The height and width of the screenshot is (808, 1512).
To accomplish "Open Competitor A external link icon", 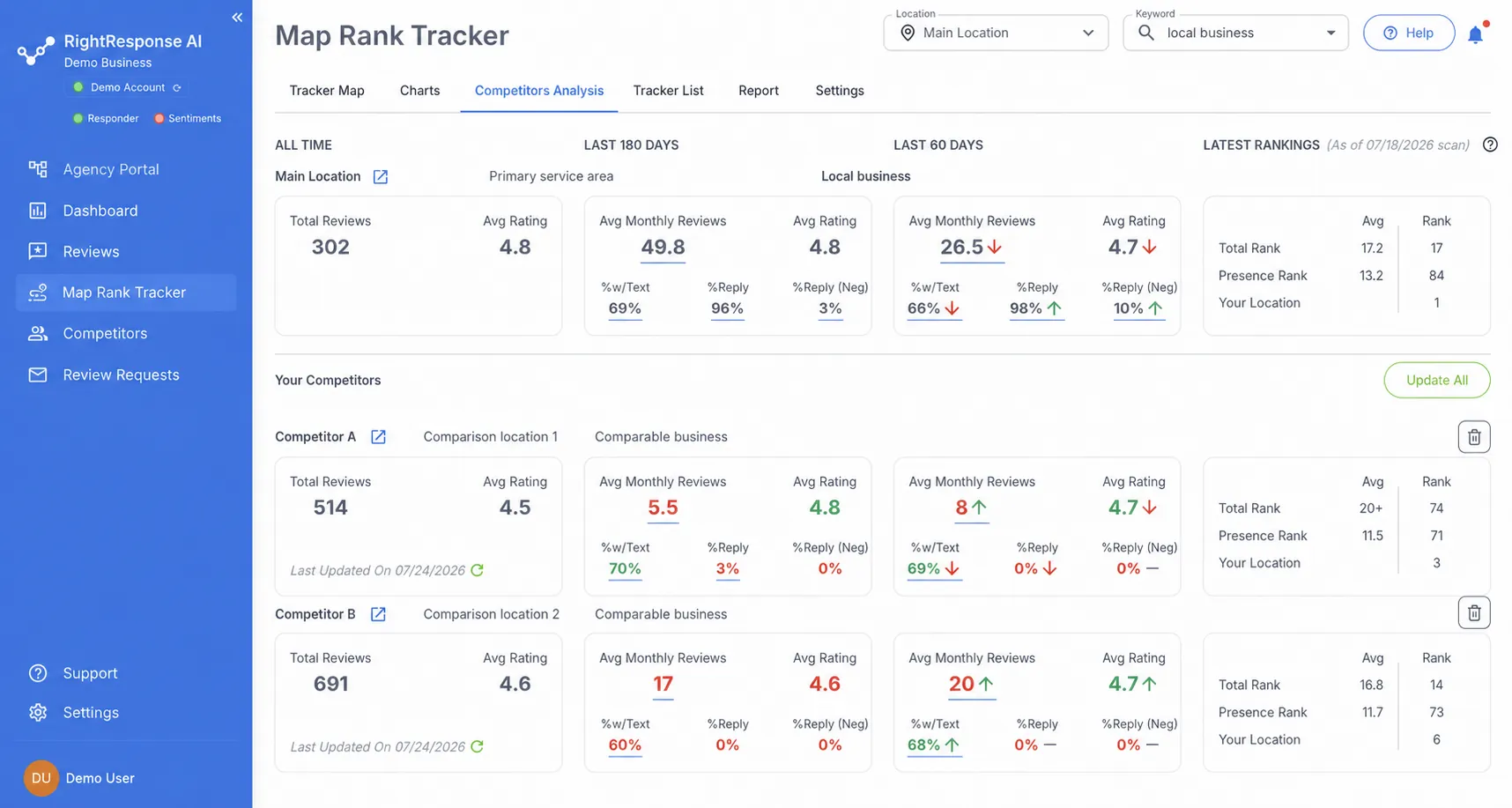I will point(378,437).
